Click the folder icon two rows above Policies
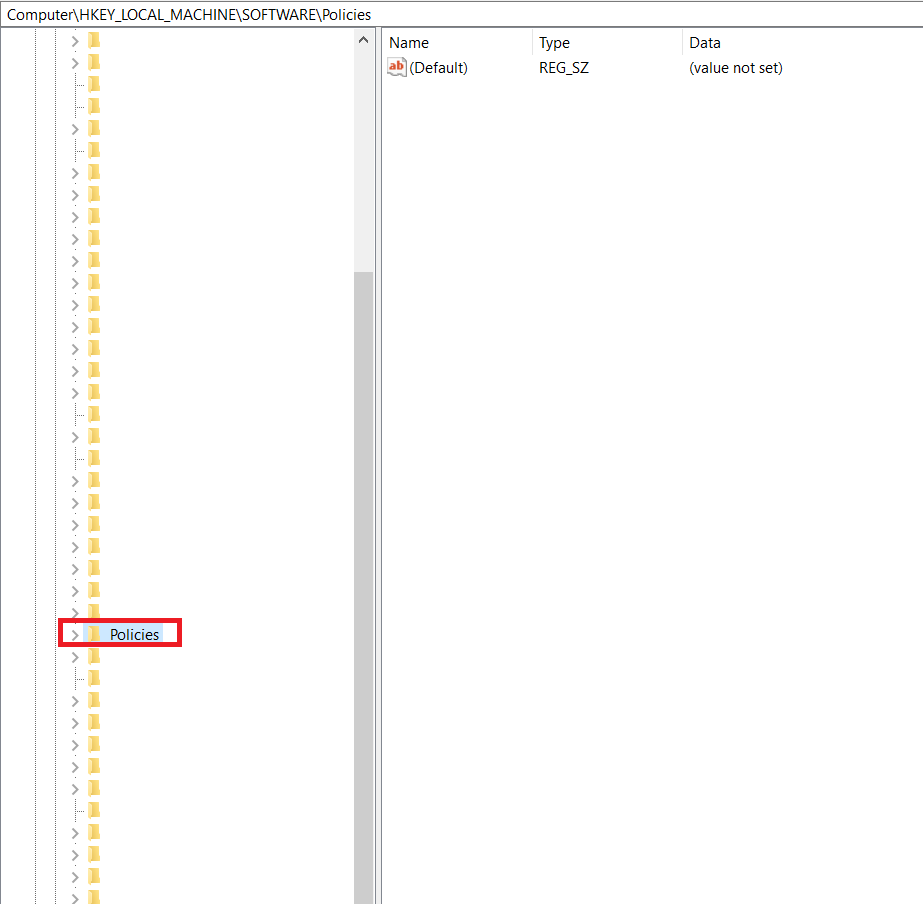Image resolution: width=923 pixels, height=904 pixels. (x=93, y=589)
